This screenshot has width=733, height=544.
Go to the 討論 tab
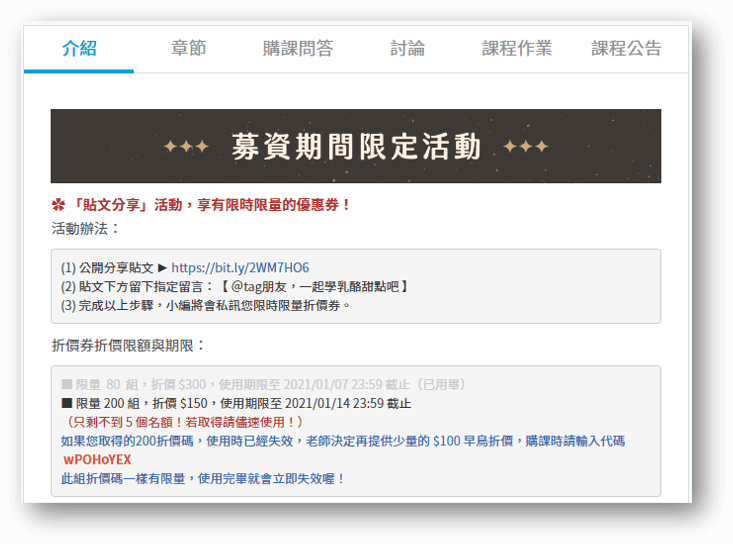click(407, 48)
